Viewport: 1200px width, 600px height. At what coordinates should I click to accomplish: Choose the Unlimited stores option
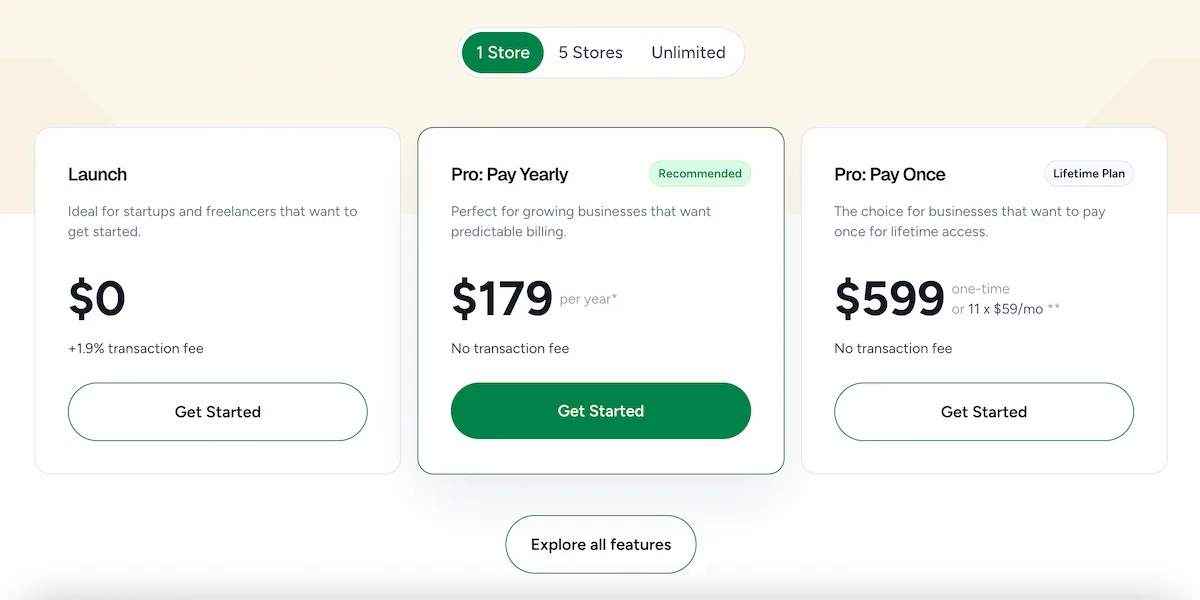point(688,53)
